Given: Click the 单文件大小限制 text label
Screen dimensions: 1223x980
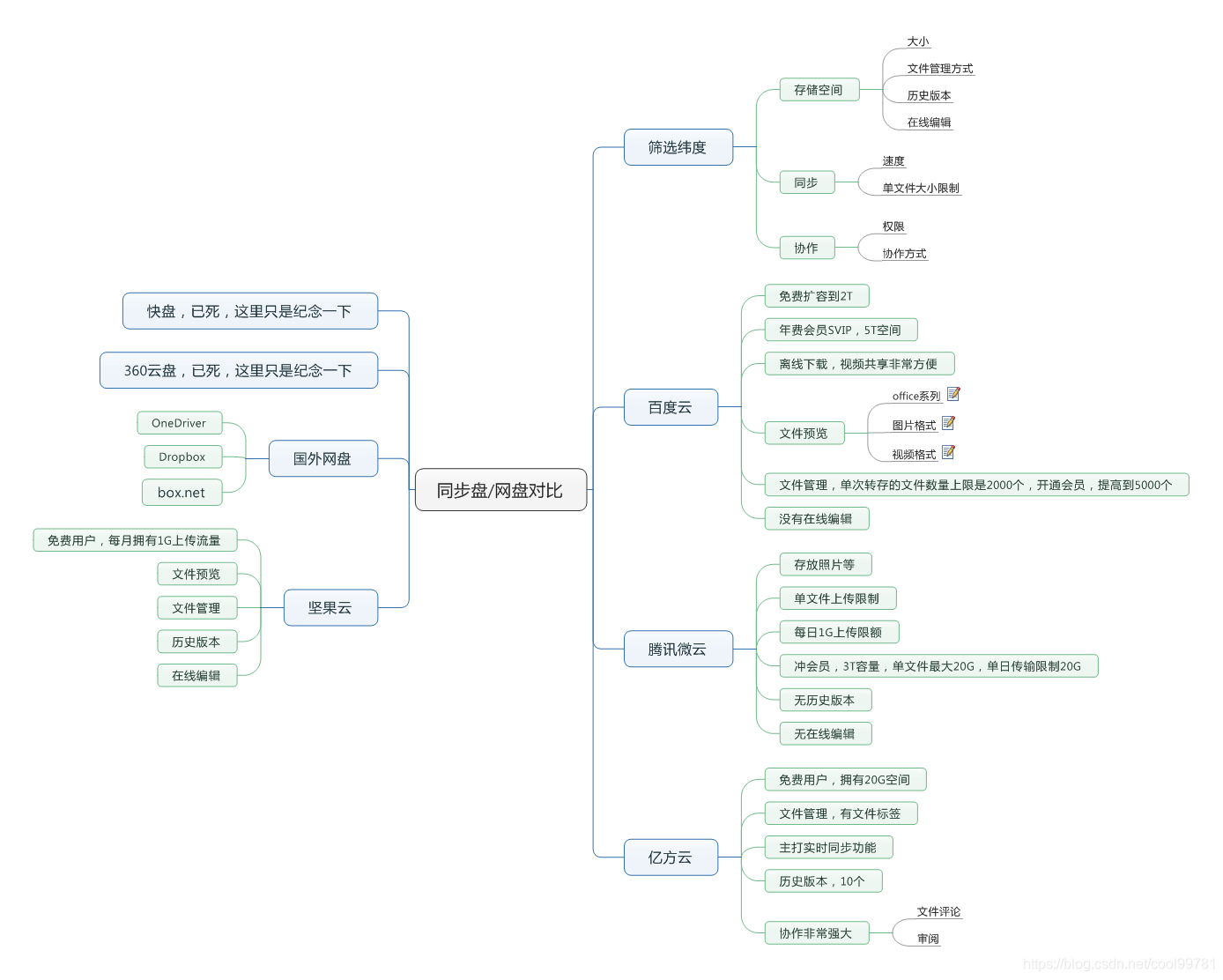Looking at the screenshot, I should tap(921, 189).
